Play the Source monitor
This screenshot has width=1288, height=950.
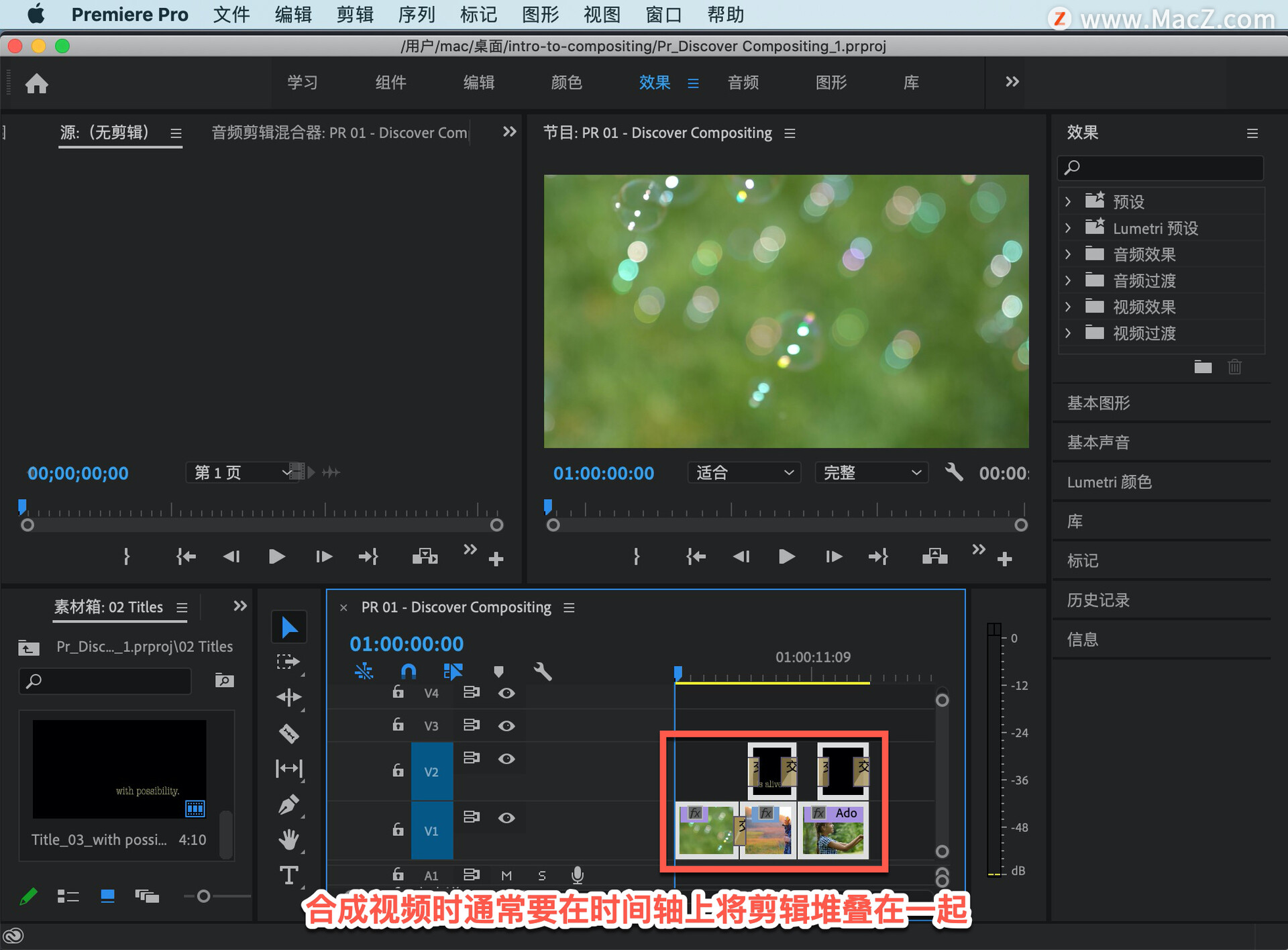pos(276,556)
